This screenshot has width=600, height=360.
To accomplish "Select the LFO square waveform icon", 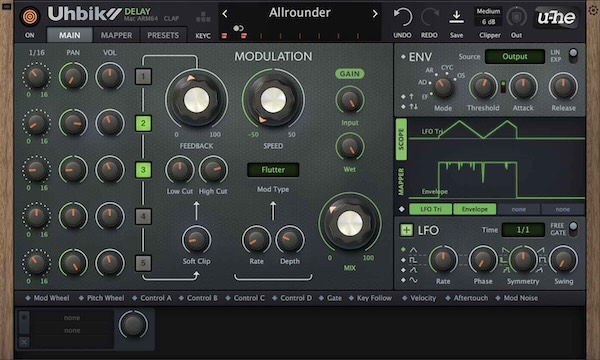I will 413,260.
